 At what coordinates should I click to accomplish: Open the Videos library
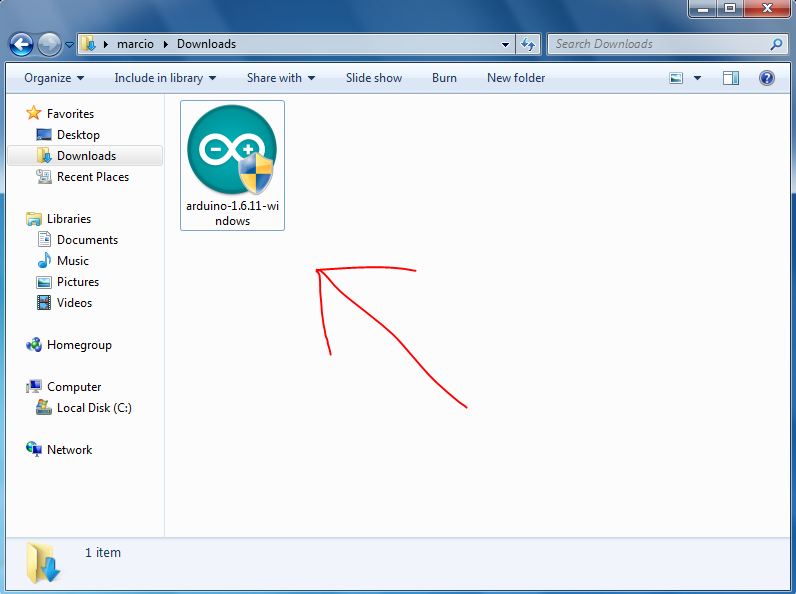point(74,303)
